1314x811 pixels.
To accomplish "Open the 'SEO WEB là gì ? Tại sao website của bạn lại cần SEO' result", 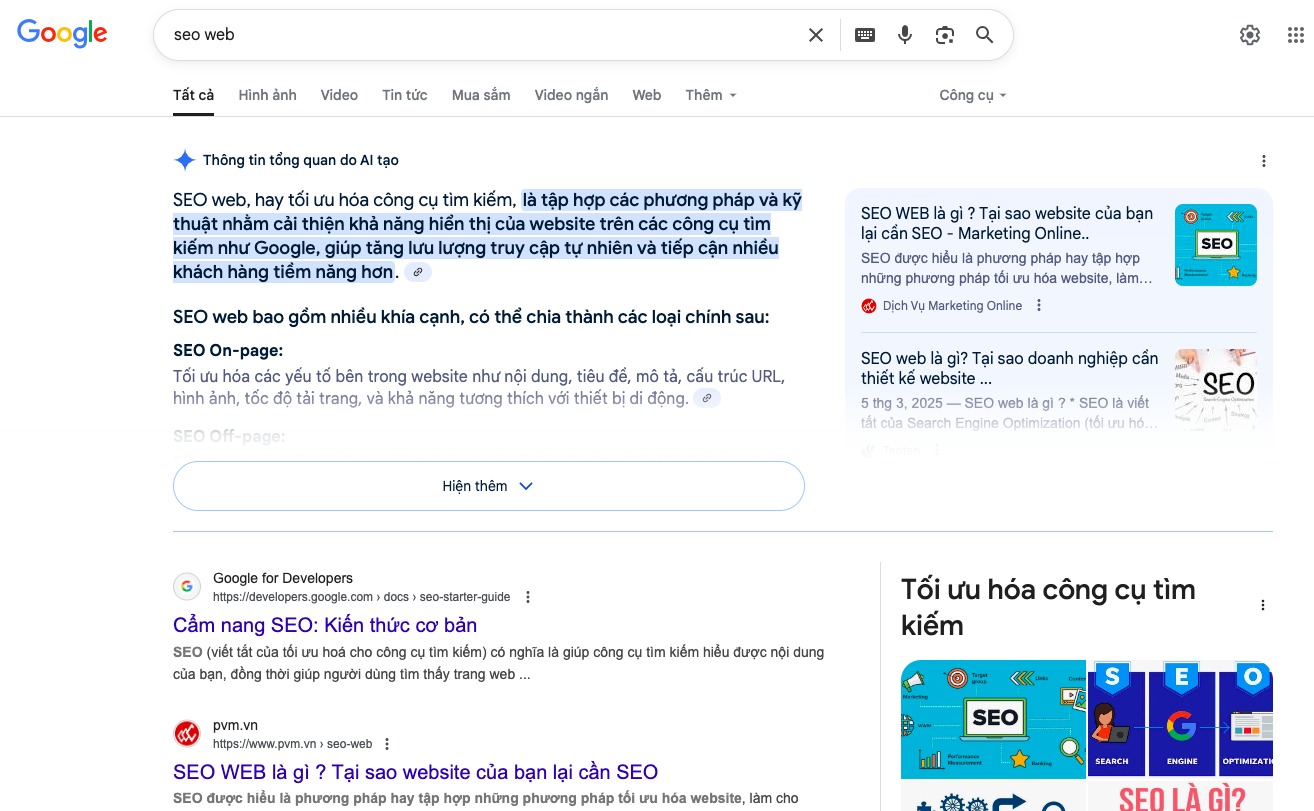I will point(415,772).
